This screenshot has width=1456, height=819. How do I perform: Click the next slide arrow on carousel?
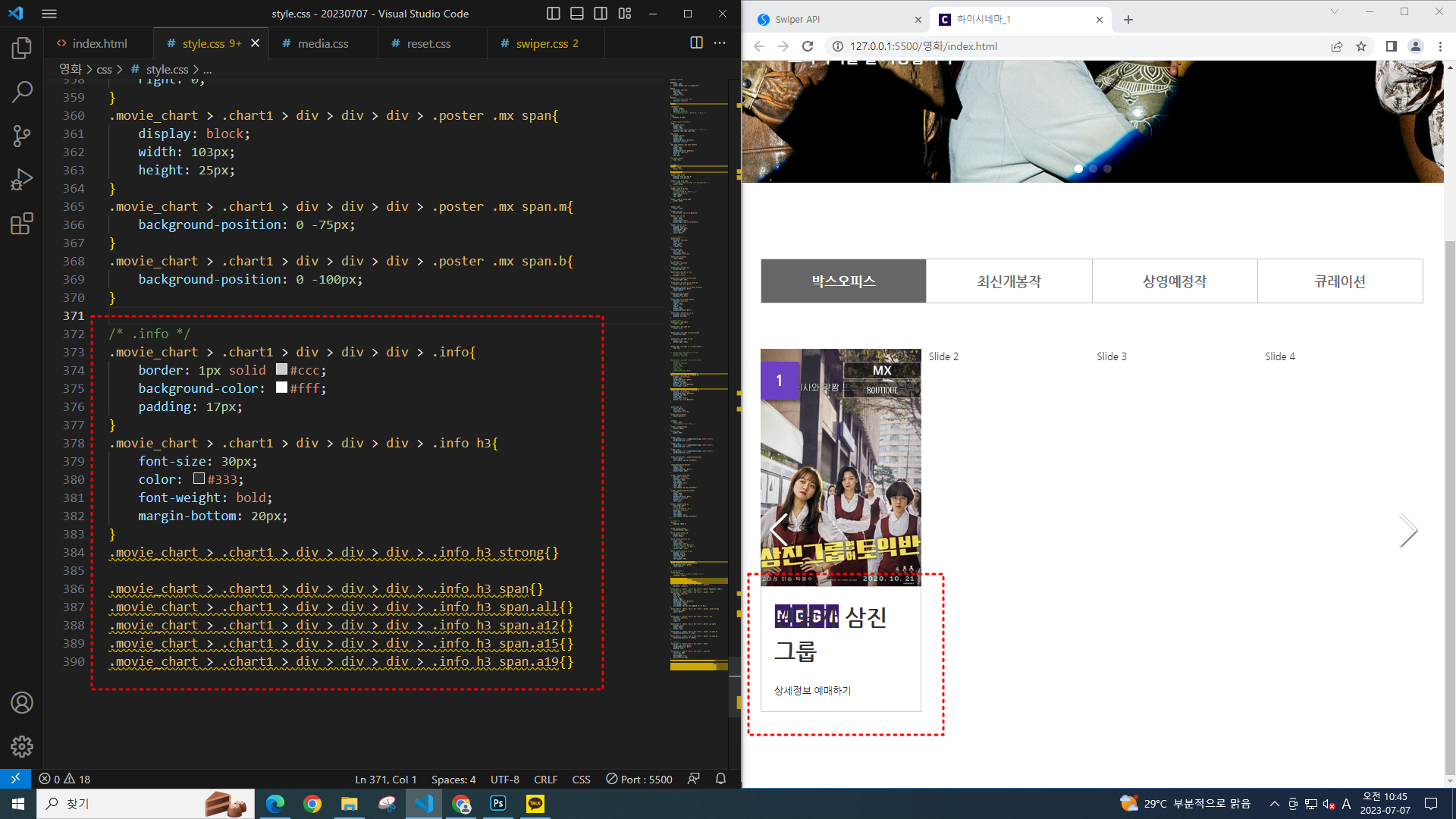click(x=1407, y=530)
